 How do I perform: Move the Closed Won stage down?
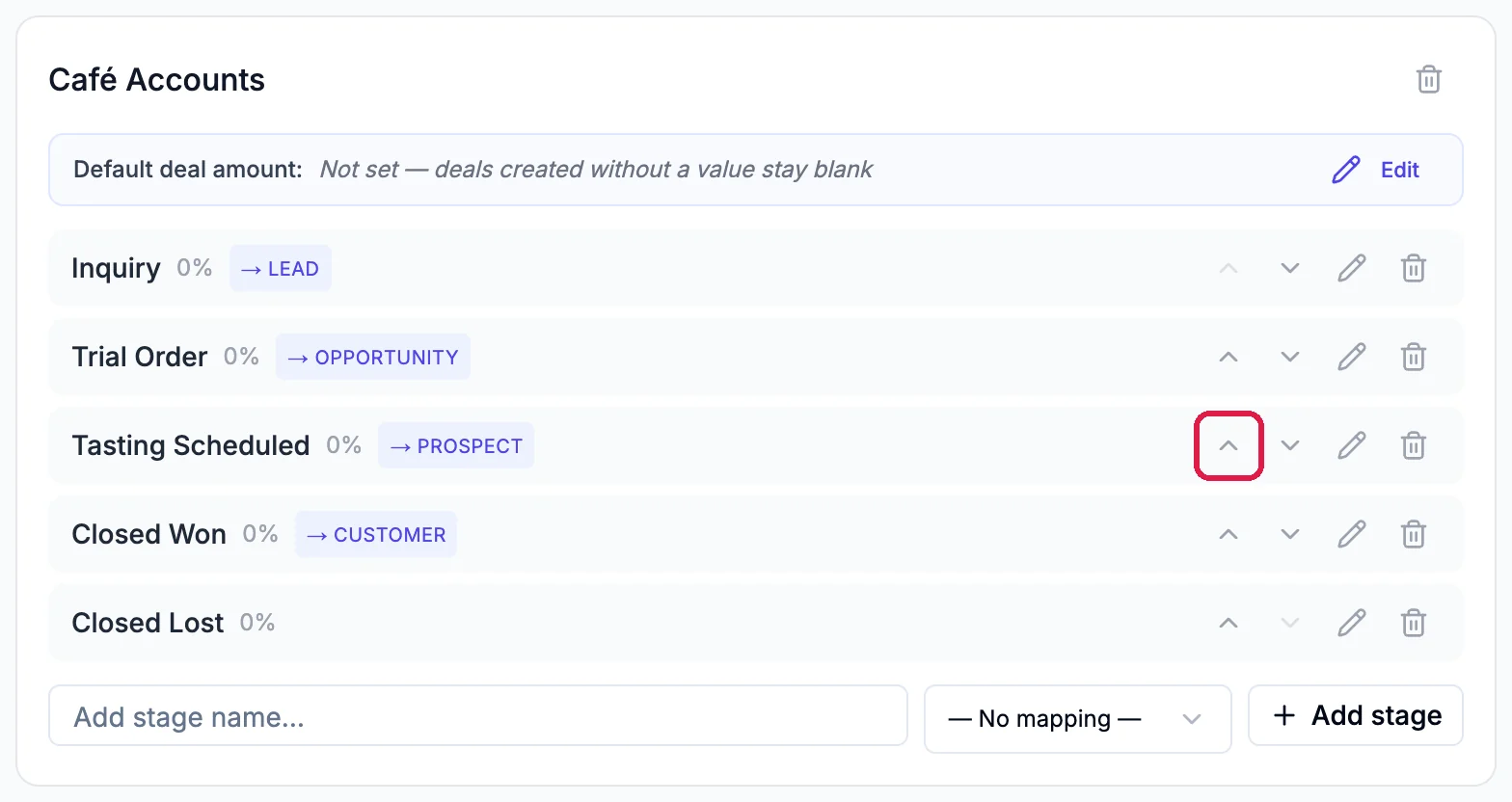[1290, 534]
